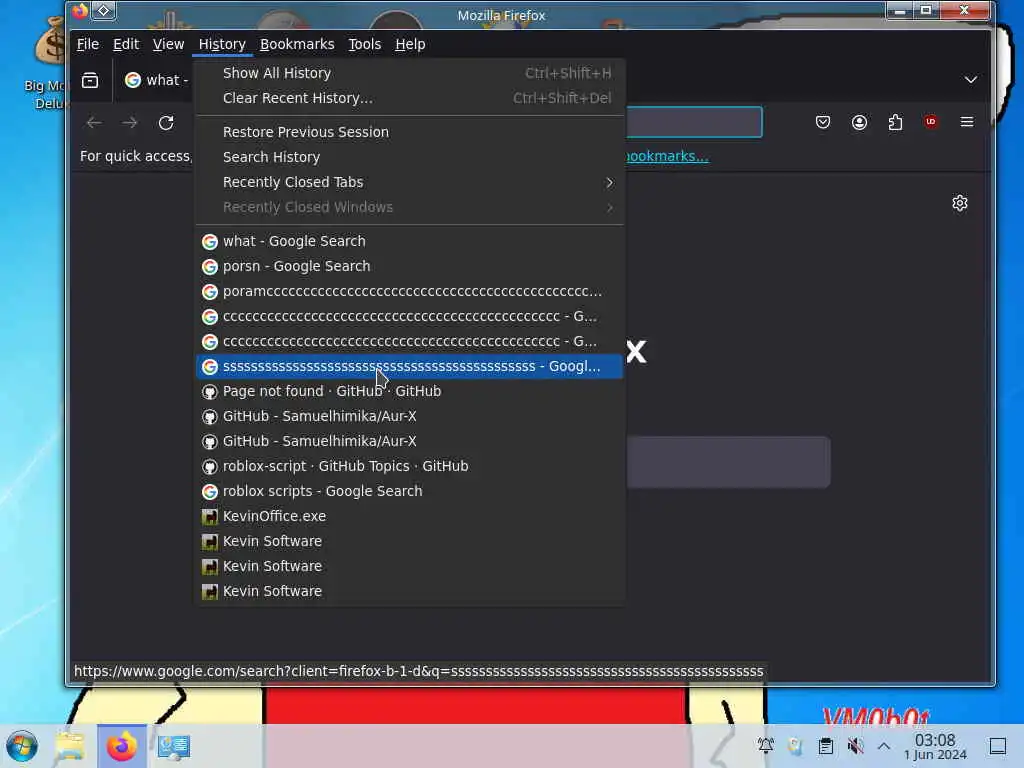Close the History menu
The width and height of the screenshot is (1024, 768).
[x=222, y=44]
